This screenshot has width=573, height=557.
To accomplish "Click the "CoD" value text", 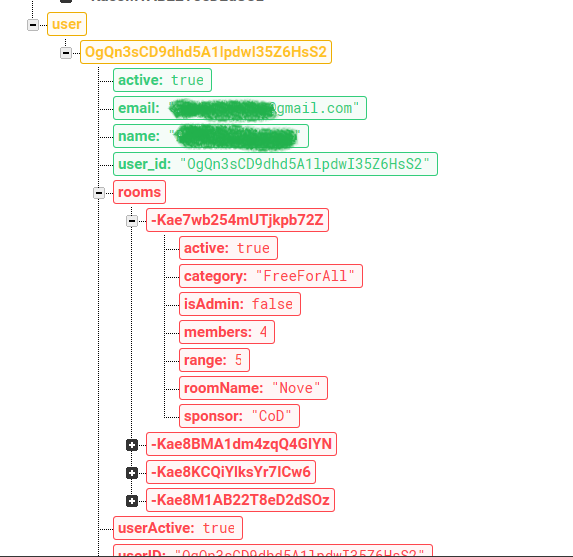I will 272,416.
